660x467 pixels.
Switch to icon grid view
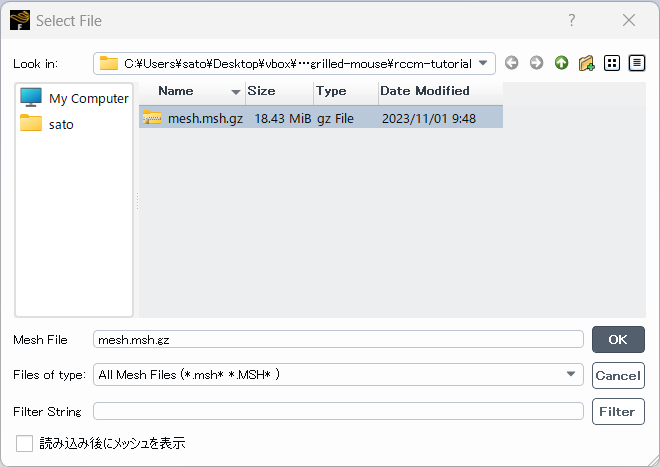click(x=612, y=63)
